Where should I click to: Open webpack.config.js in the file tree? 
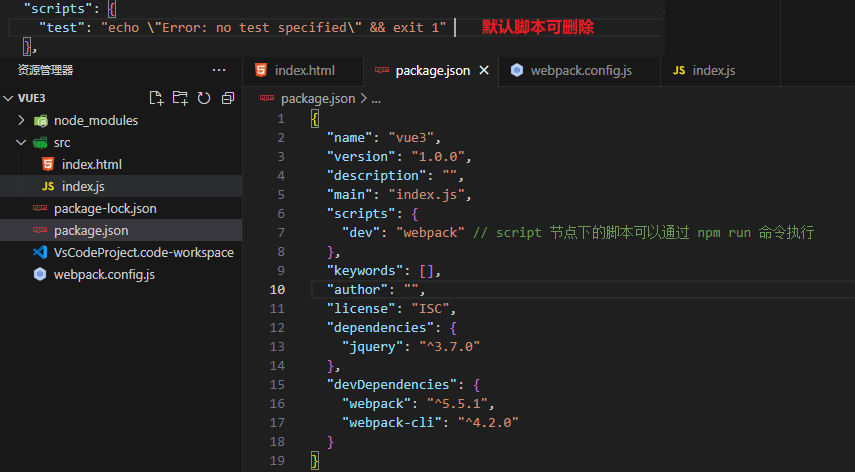tap(121, 274)
